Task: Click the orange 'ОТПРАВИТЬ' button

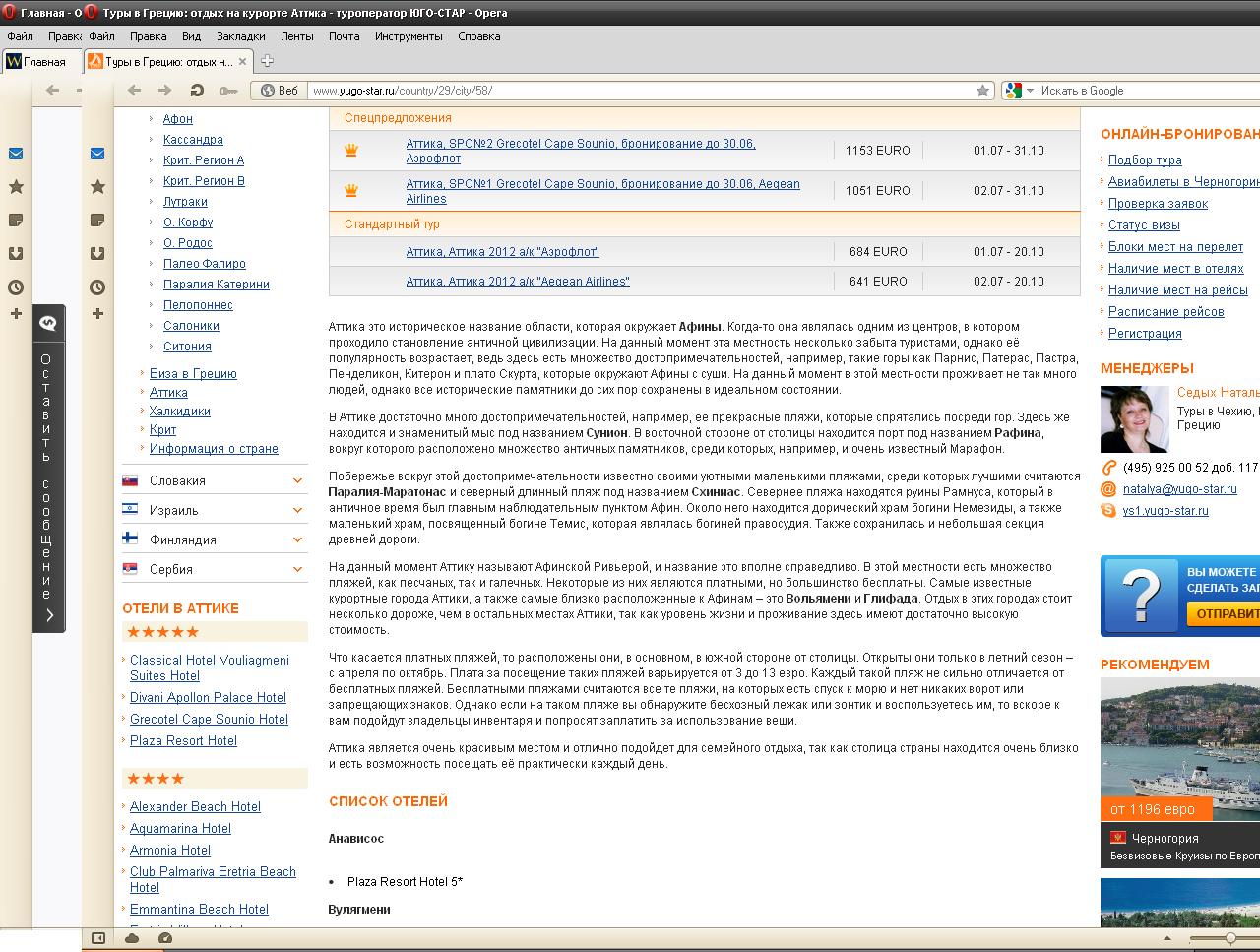Action: [1223, 613]
